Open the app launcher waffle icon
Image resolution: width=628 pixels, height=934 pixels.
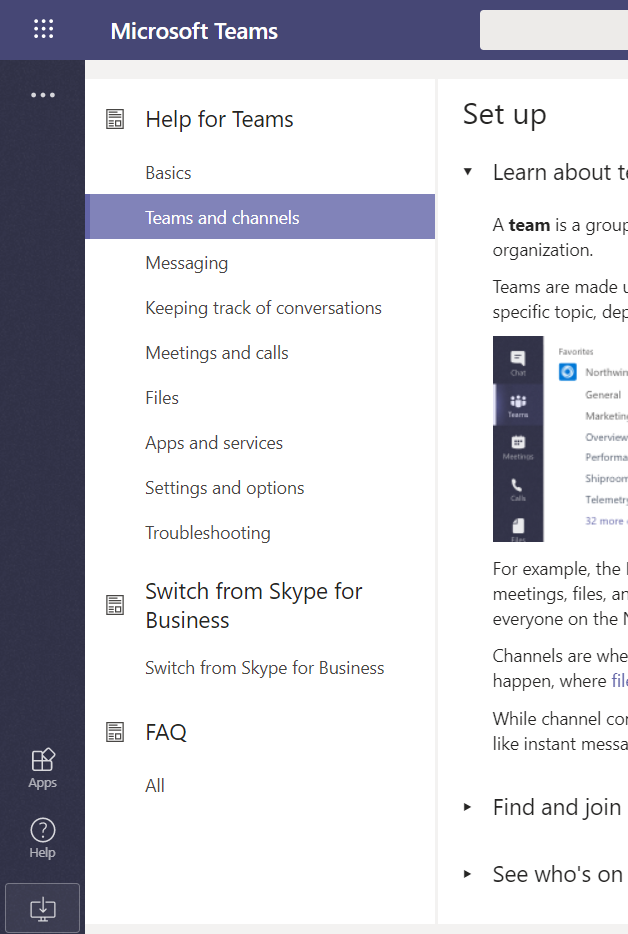click(x=43, y=29)
